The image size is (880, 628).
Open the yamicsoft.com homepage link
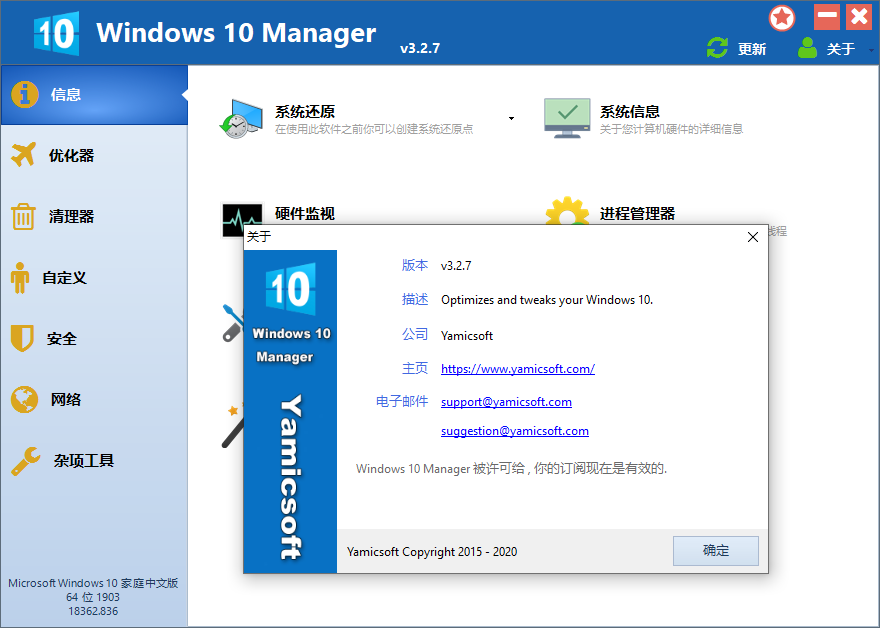point(517,368)
